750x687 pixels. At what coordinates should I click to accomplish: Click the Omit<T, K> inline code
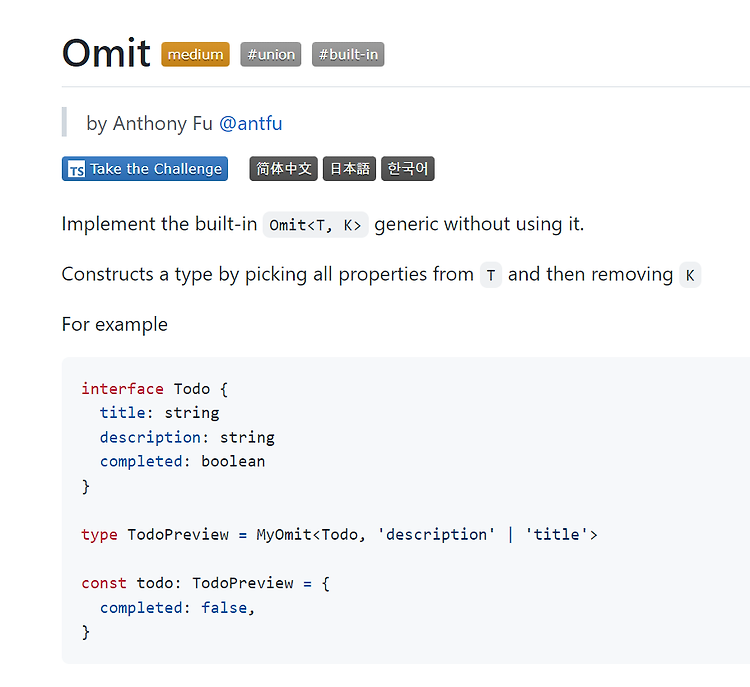[315, 225]
